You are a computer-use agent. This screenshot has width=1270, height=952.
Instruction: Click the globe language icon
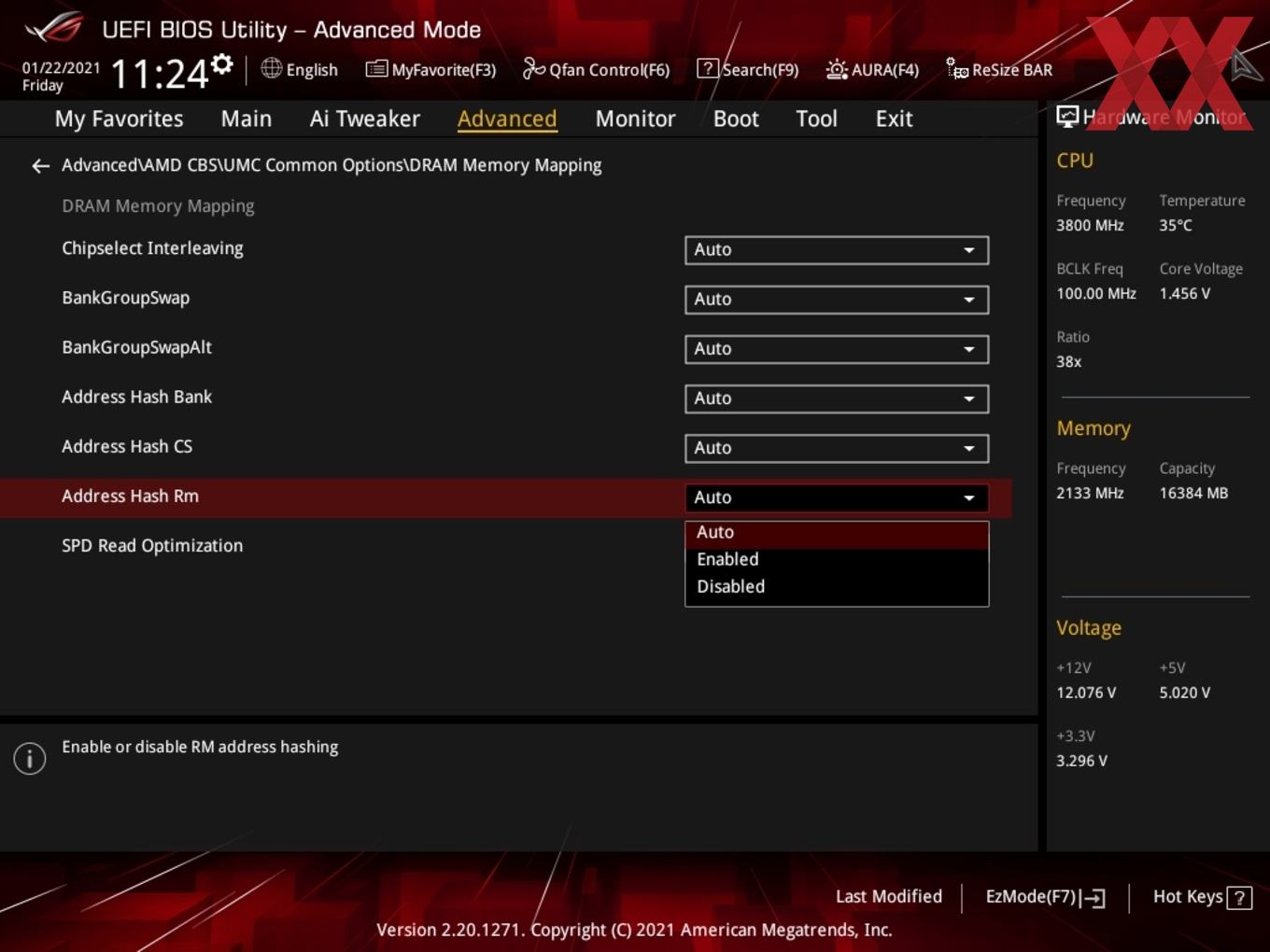(271, 68)
